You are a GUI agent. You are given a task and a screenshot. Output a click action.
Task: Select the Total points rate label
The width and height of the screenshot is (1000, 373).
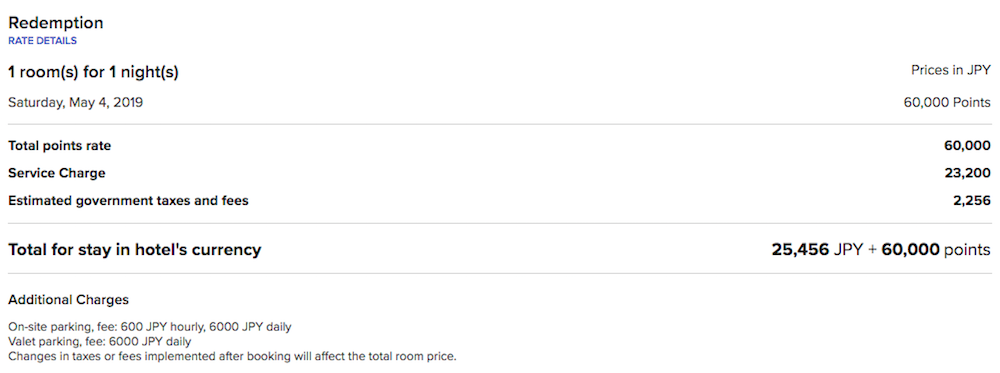point(59,146)
